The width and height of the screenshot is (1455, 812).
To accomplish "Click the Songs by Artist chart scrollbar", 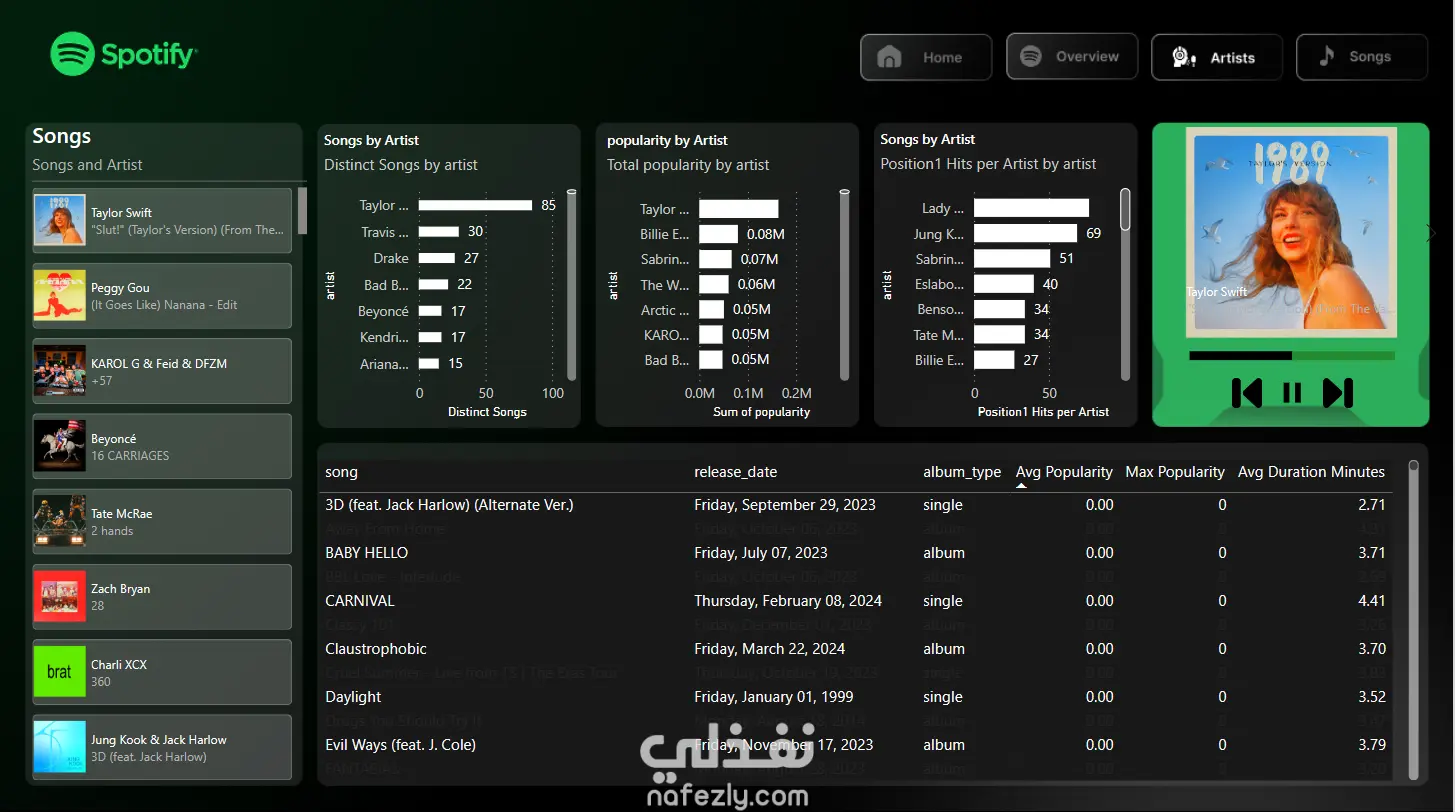I will click(572, 284).
